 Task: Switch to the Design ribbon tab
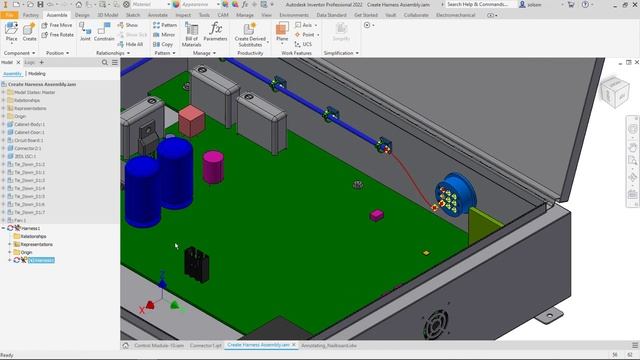[x=82, y=15]
